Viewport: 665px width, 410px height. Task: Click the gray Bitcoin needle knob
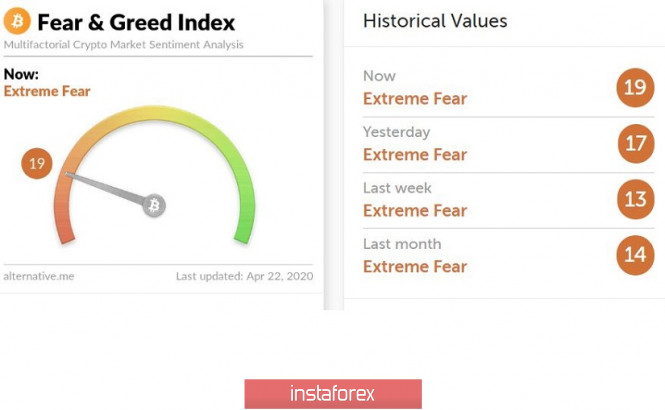click(x=154, y=205)
